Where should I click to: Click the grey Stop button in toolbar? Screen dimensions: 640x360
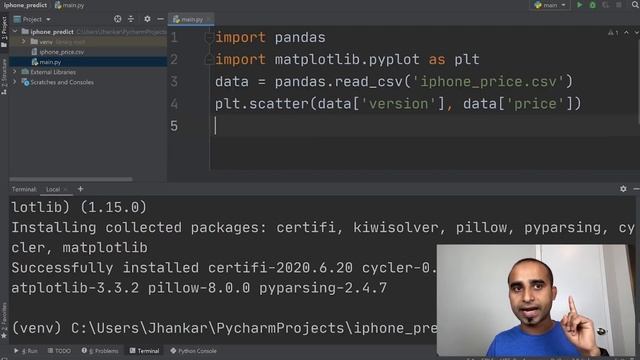click(x=619, y=5)
